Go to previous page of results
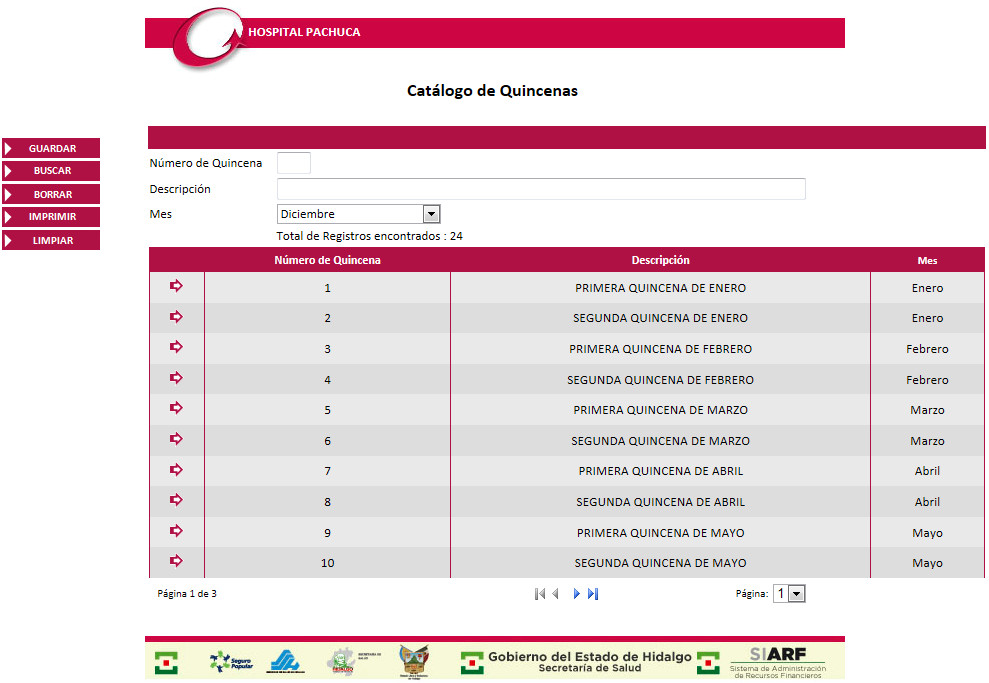Viewport: 989px width, 683px height. tap(556, 594)
